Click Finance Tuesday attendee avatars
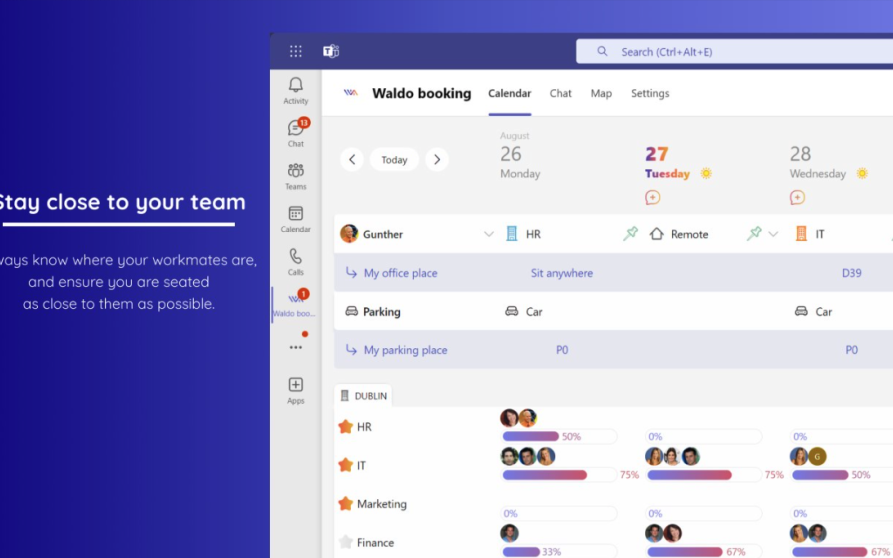The width and height of the screenshot is (893, 558). (x=663, y=533)
